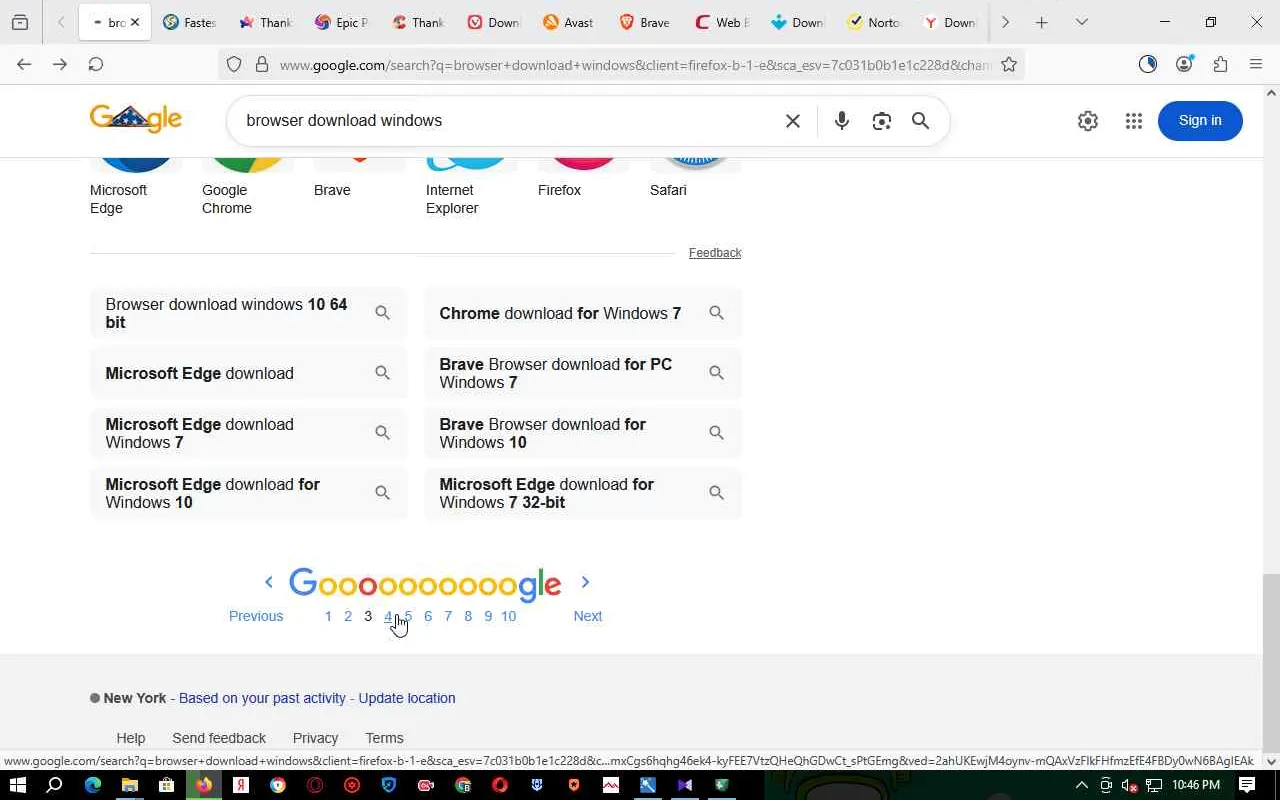Search 'Microsoft Edge download' suggestion
The height and width of the screenshot is (800, 1280).
(249, 373)
